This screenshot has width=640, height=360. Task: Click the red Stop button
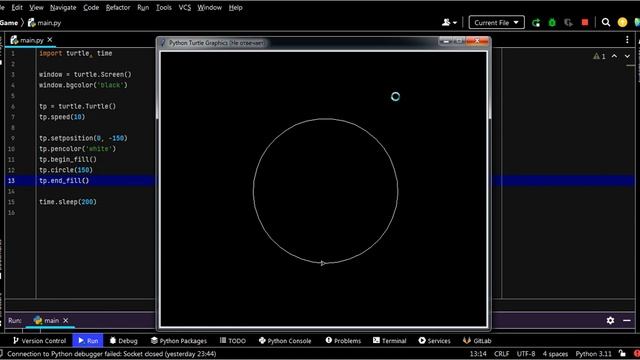pos(585,22)
